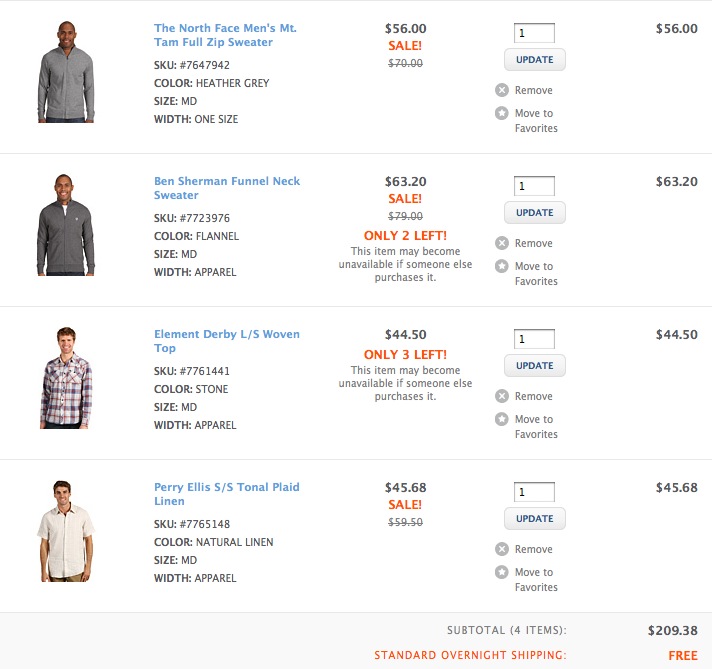Screen dimensions: 712x669
Task: Click the COLOR: STONE text
Action: (191, 389)
